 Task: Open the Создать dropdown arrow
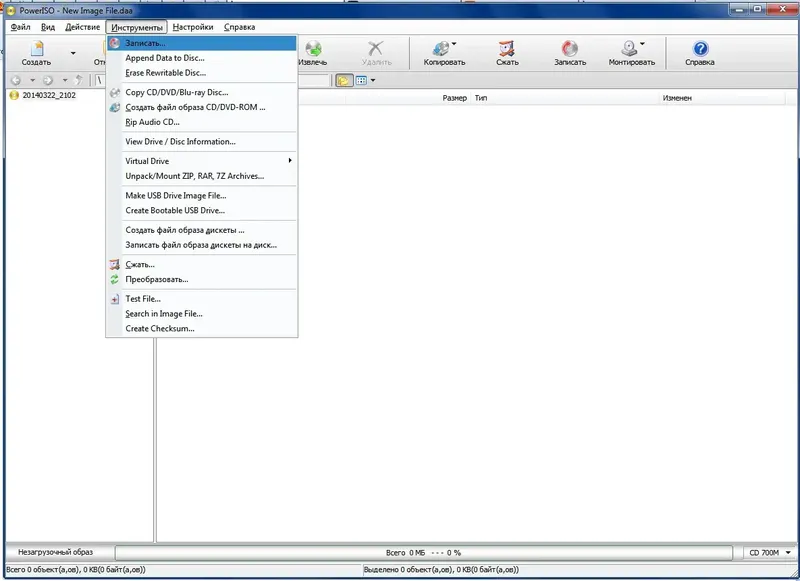[x=73, y=53]
